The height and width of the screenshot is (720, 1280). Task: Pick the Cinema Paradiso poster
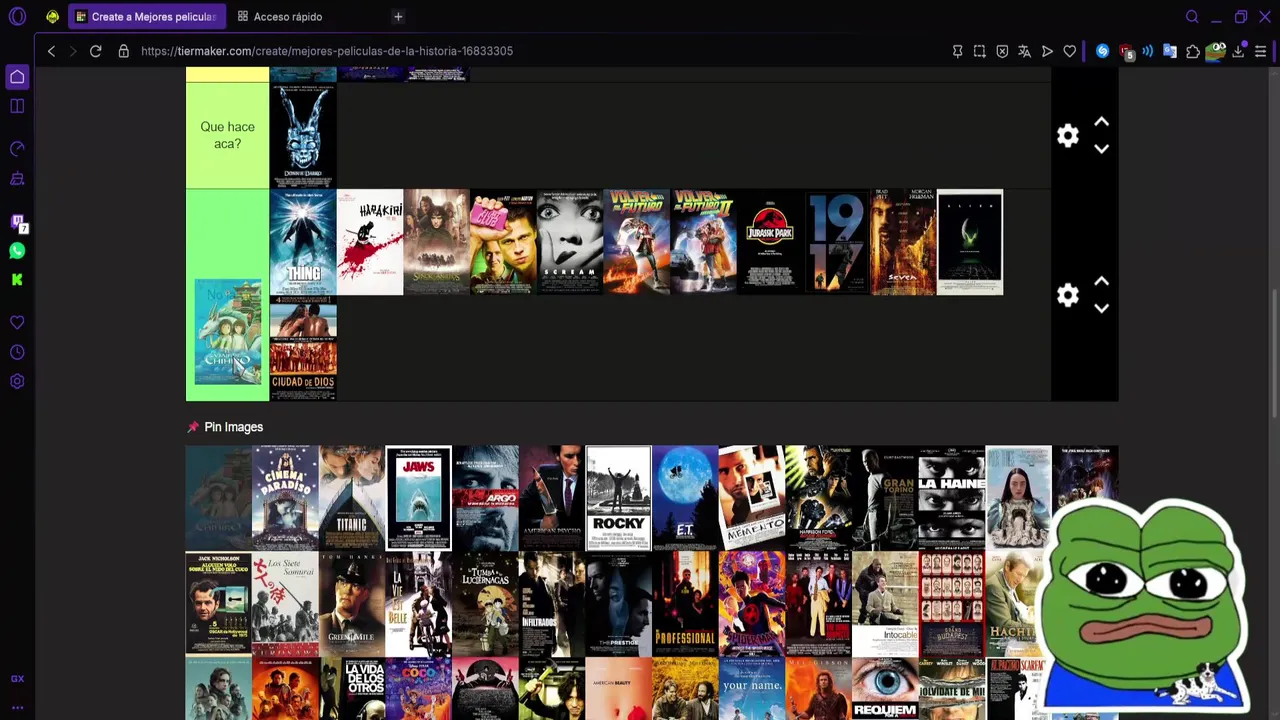285,498
